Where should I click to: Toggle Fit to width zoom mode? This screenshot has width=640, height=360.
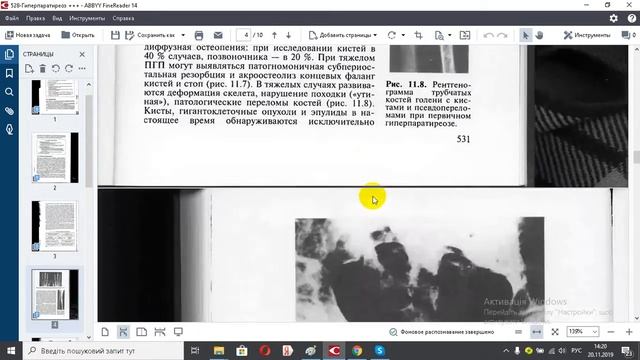[537, 332]
